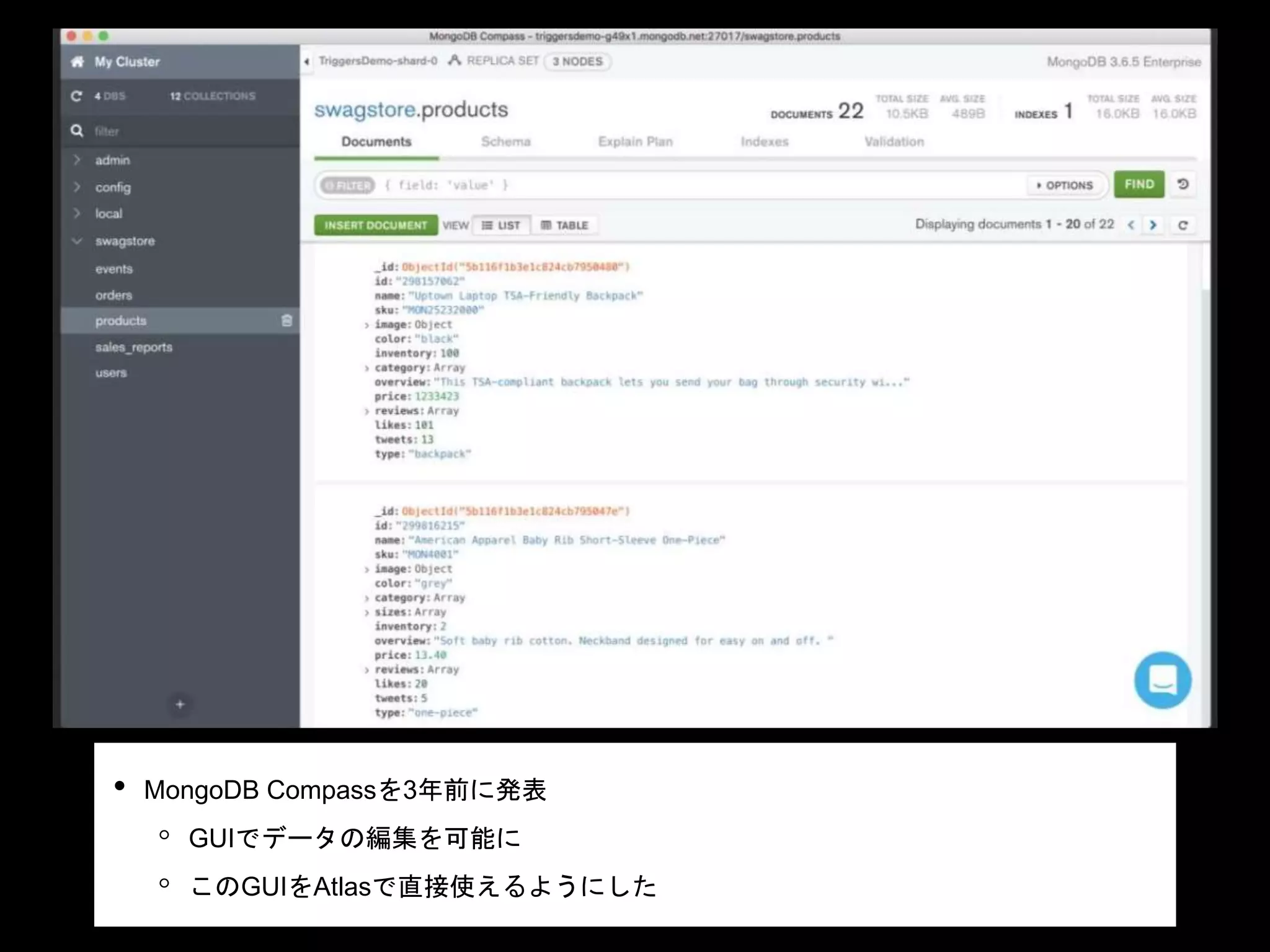Viewport: 1270px width, 952px height.
Task: Collapse the sidebar with the left caret
Action: pos(306,61)
